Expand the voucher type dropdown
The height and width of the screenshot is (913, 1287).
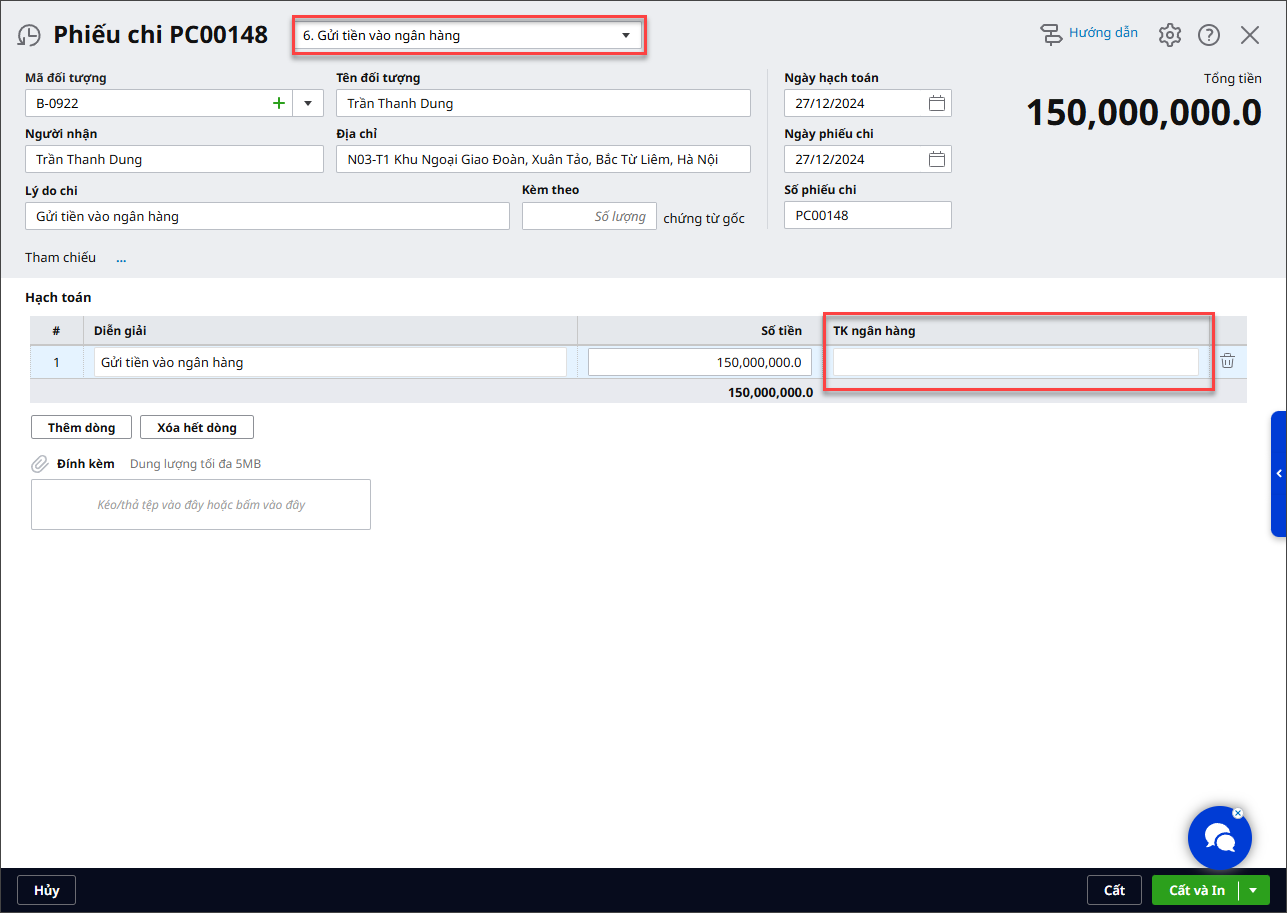[626, 35]
